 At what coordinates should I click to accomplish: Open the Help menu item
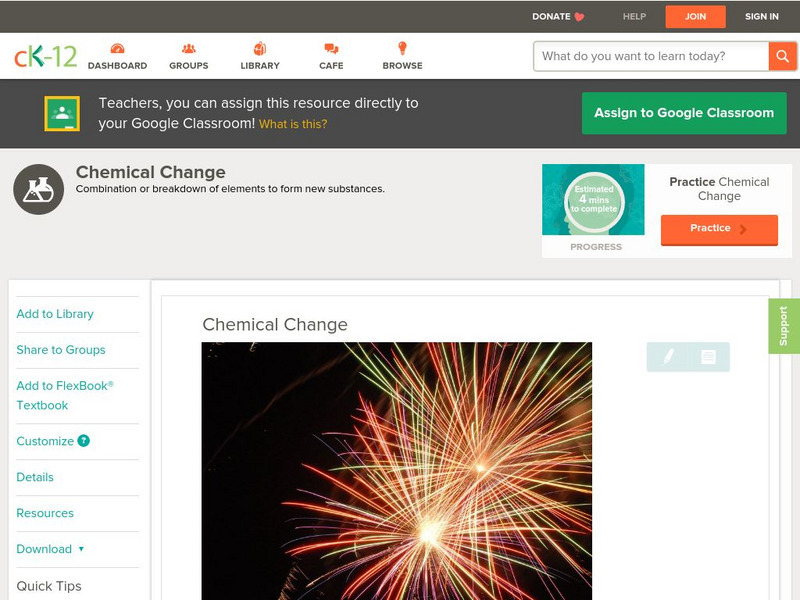pyautogui.click(x=634, y=16)
